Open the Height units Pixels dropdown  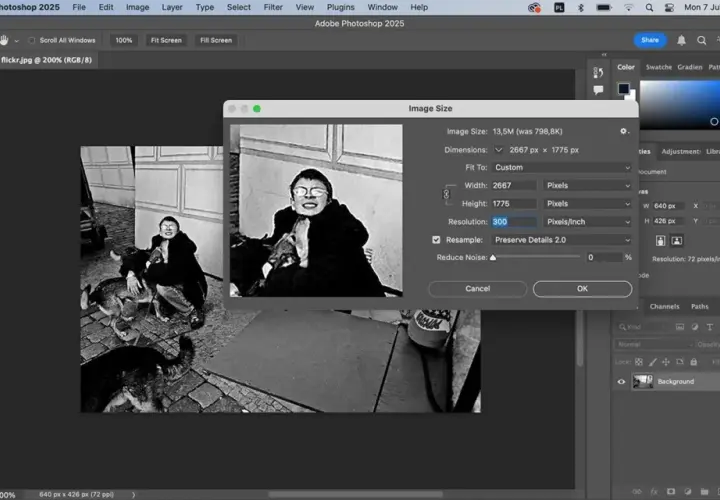(588, 204)
